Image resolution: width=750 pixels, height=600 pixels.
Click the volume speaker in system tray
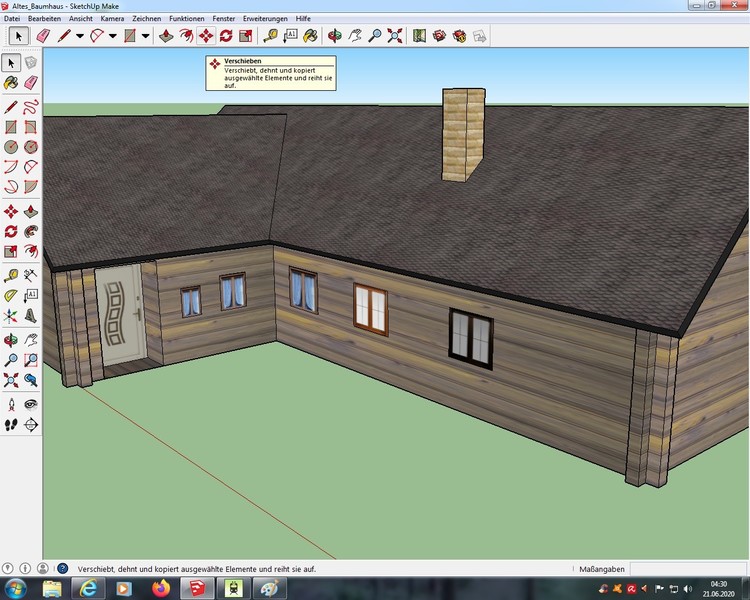pyautogui.click(x=688, y=589)
